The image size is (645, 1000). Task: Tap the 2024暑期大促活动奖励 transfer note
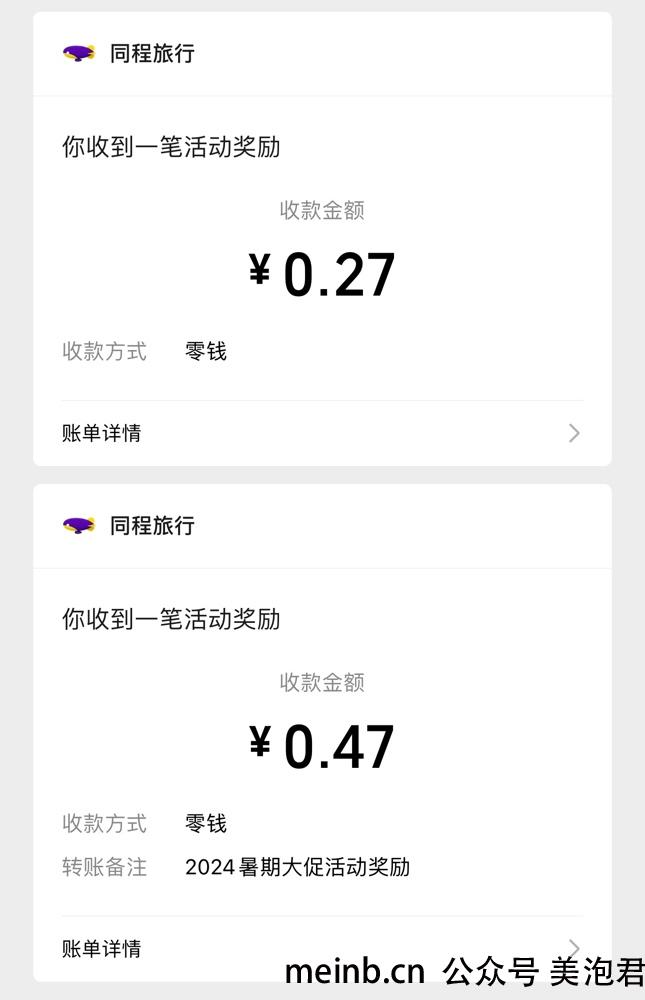[x=297, y=867]
